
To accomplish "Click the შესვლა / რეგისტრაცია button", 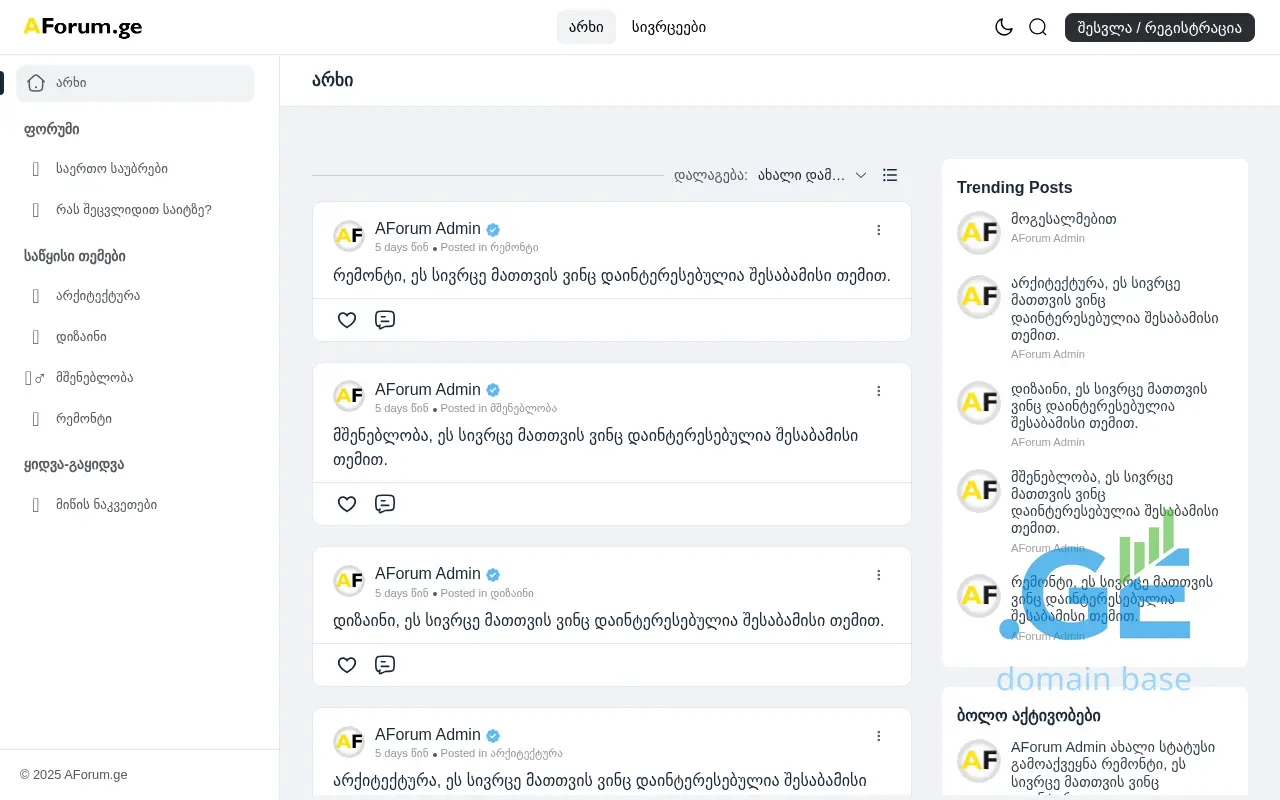I will pos(1159,27).
